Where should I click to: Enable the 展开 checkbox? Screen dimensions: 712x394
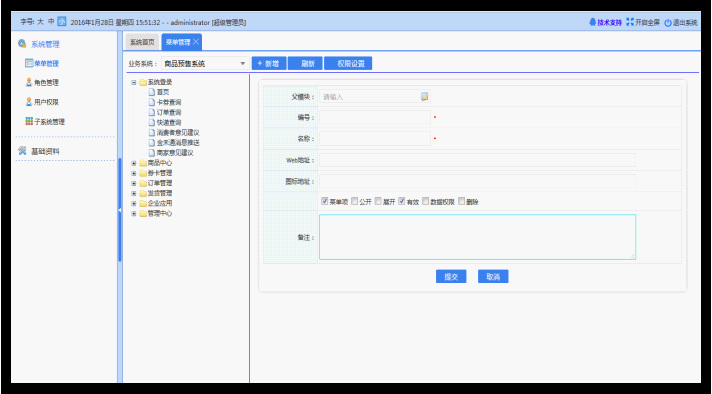tap(378, 201)
